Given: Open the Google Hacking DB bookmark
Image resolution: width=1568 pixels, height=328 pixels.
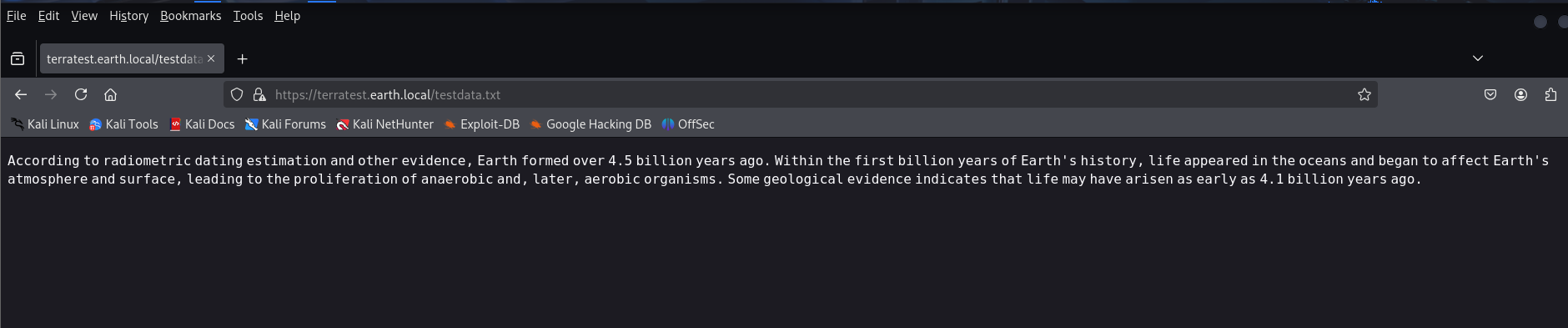Looking at the screenshot, I should [590, 124].
